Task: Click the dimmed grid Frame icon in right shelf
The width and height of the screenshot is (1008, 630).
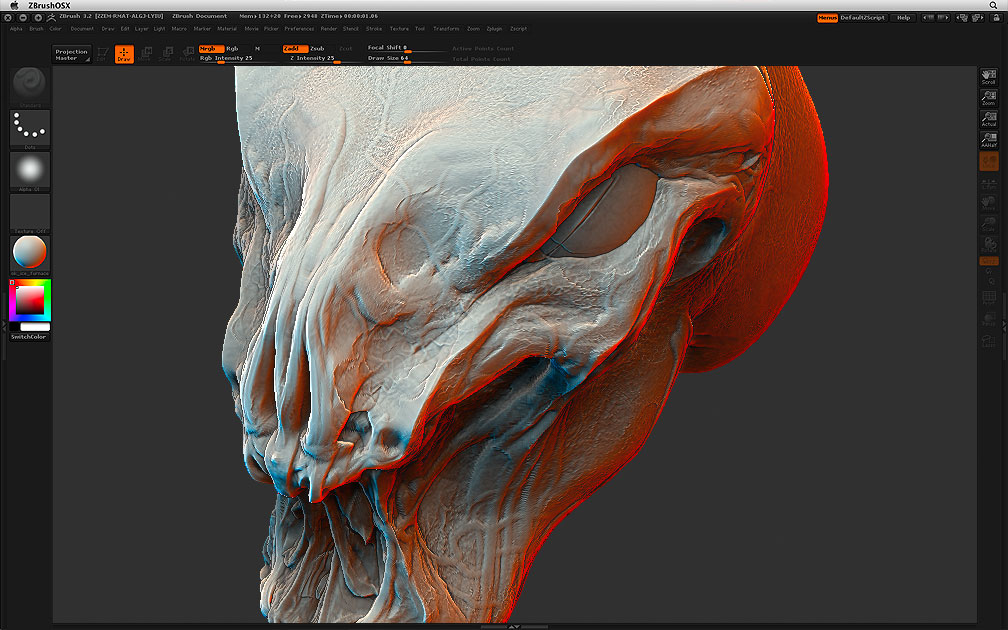Action: (x=989, y=298)
